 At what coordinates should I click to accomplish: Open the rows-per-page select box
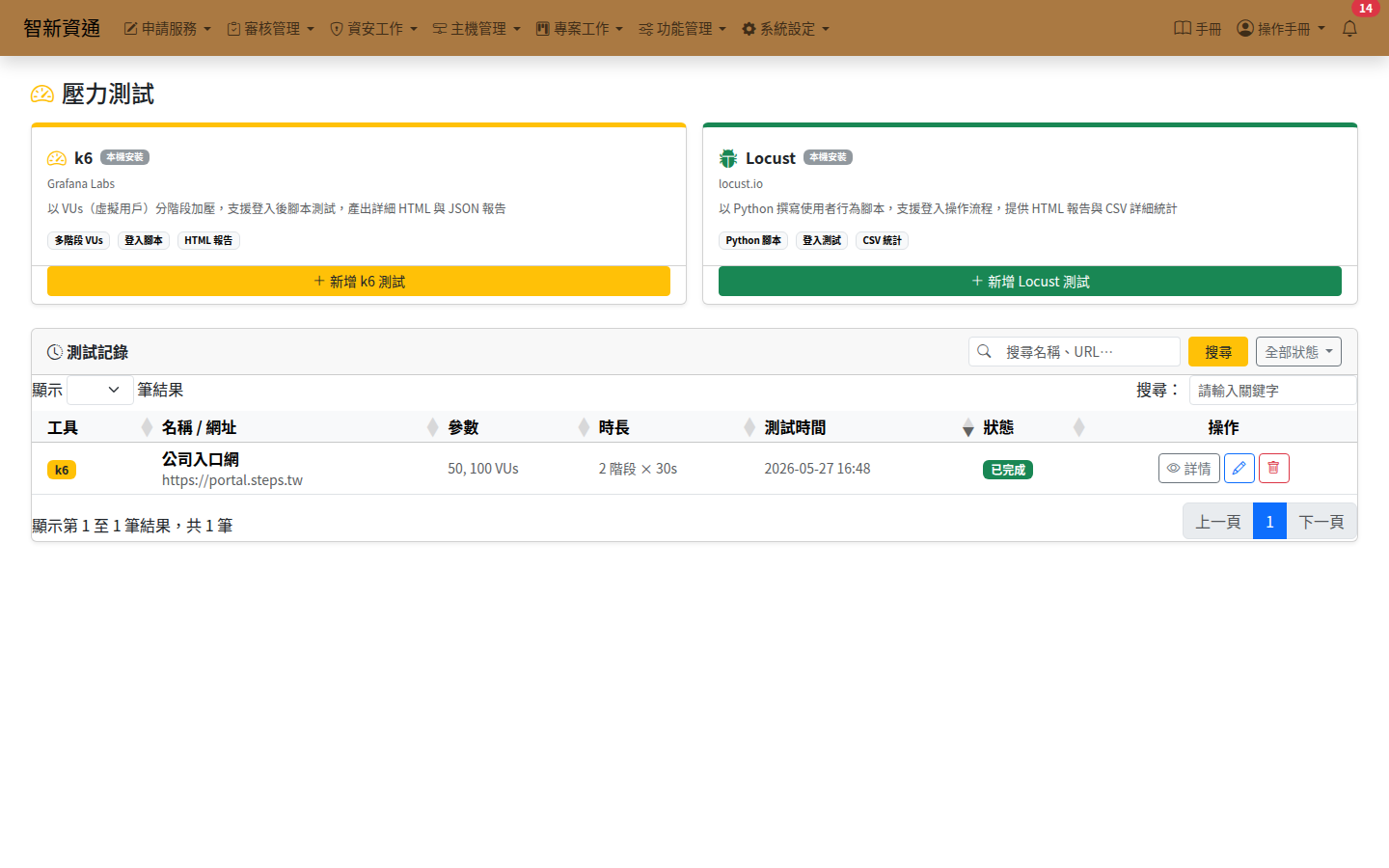point(100,390)
